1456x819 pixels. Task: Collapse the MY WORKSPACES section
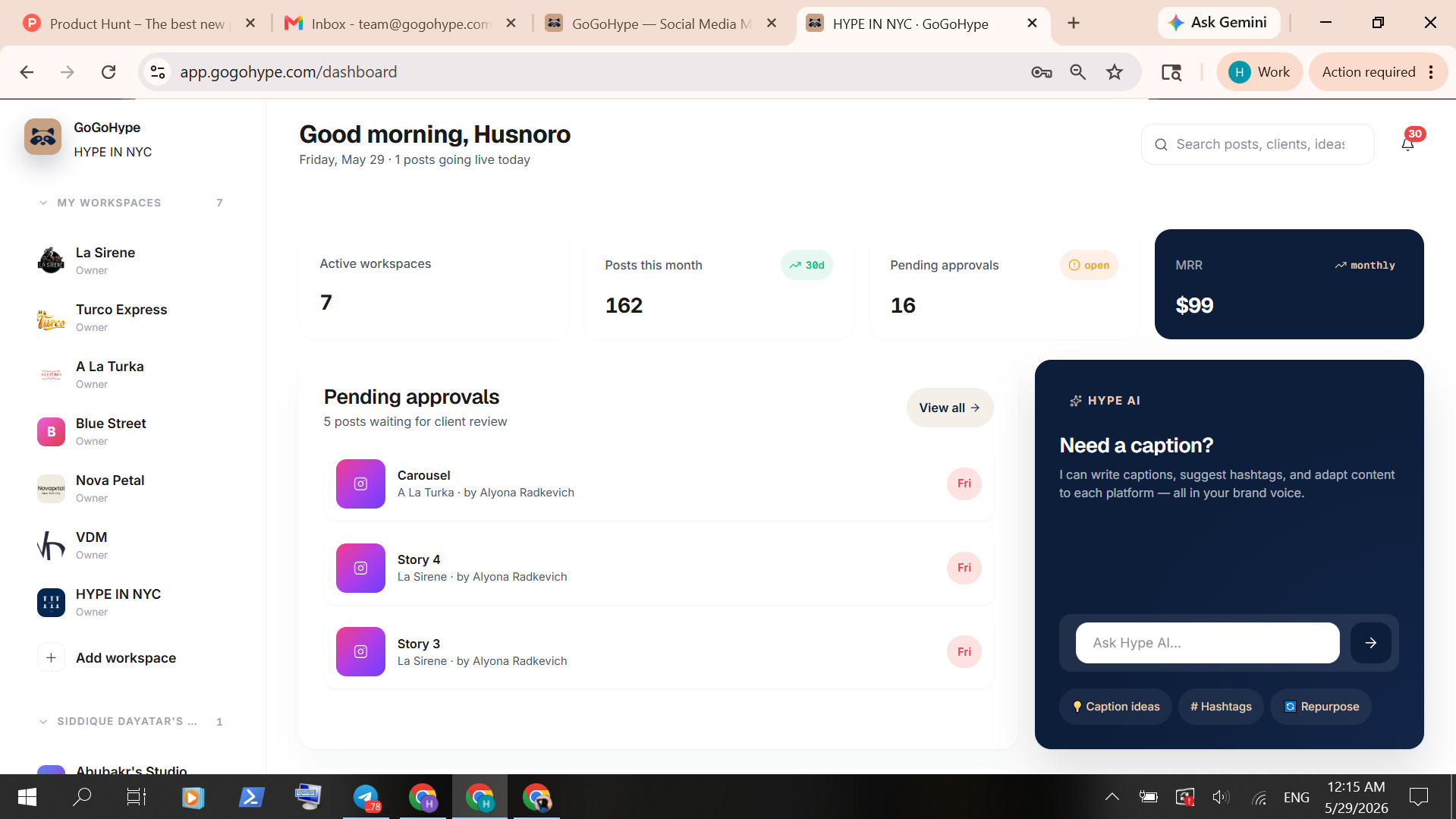[x=43, y=203]
